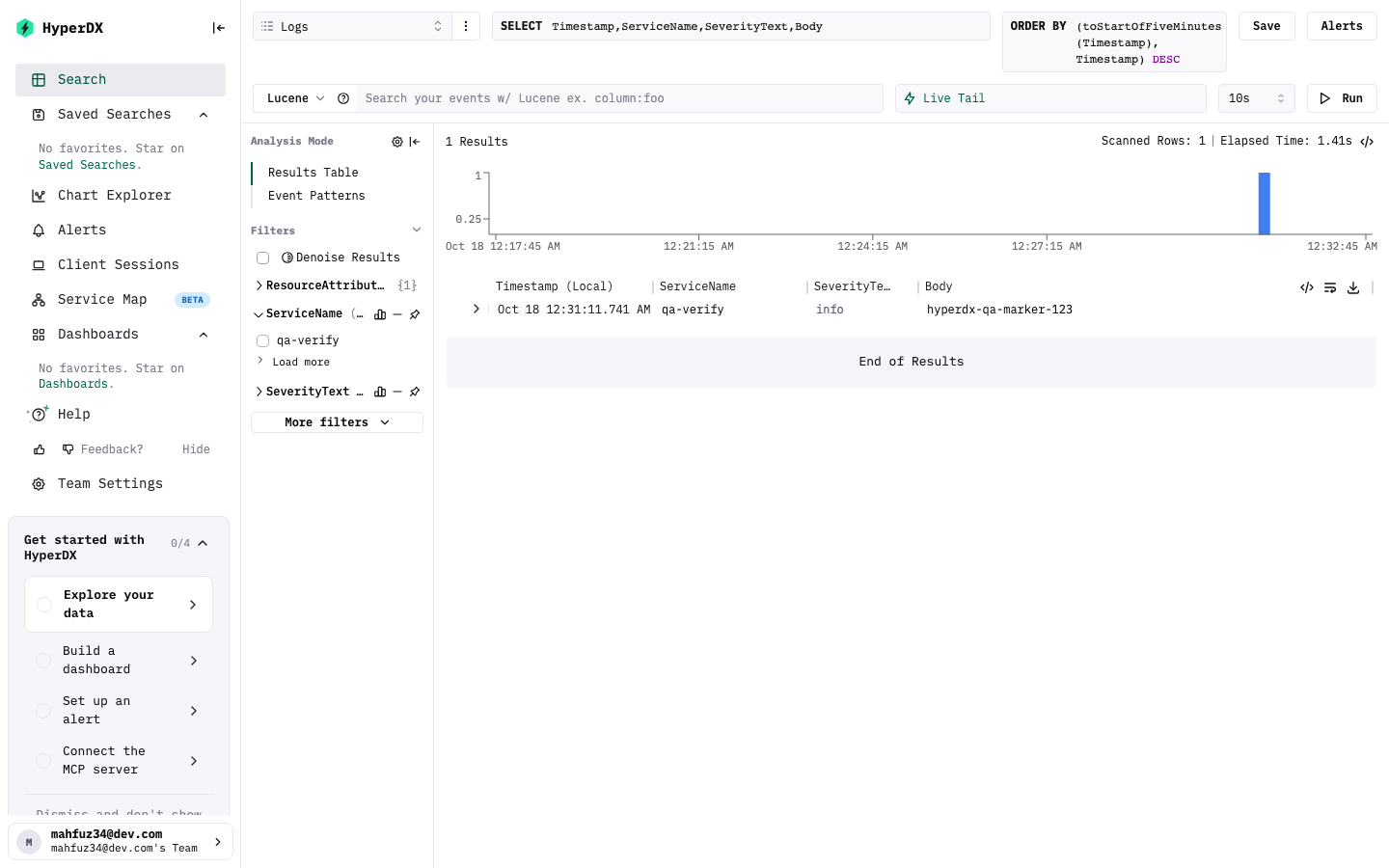Open the table's SQL code view
This screenshot has width=1389, height=868.
click(x=1307, y=287)
